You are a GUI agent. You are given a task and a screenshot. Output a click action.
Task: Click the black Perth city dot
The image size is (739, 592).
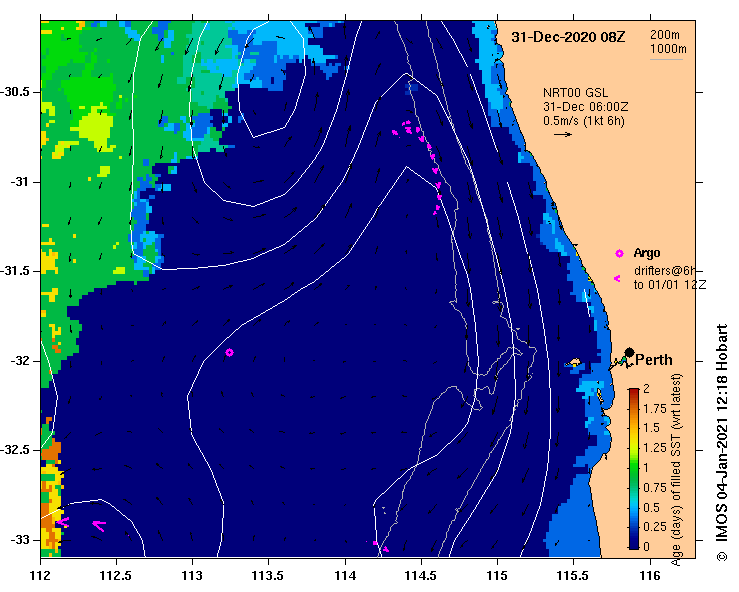click(629, 352)
